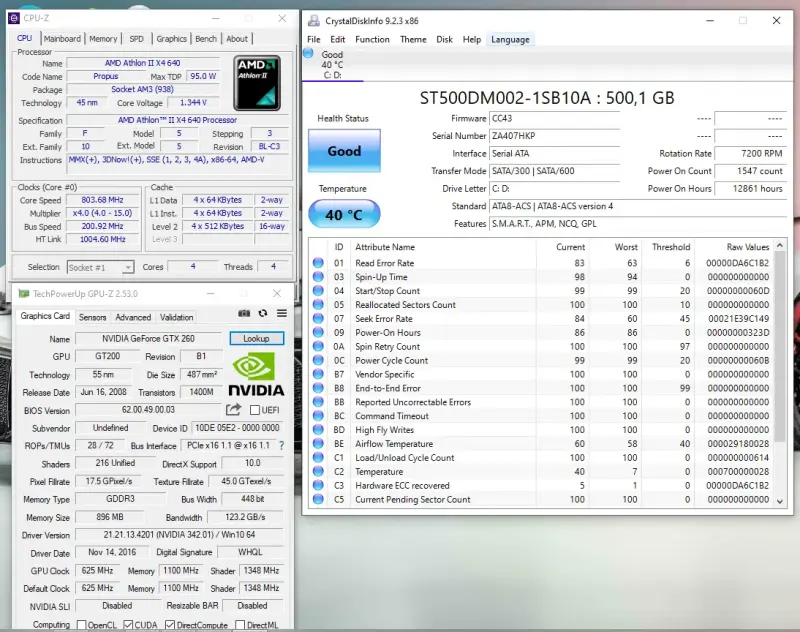Click status orb for Reallocated Sectors Count

click(318, 305)
